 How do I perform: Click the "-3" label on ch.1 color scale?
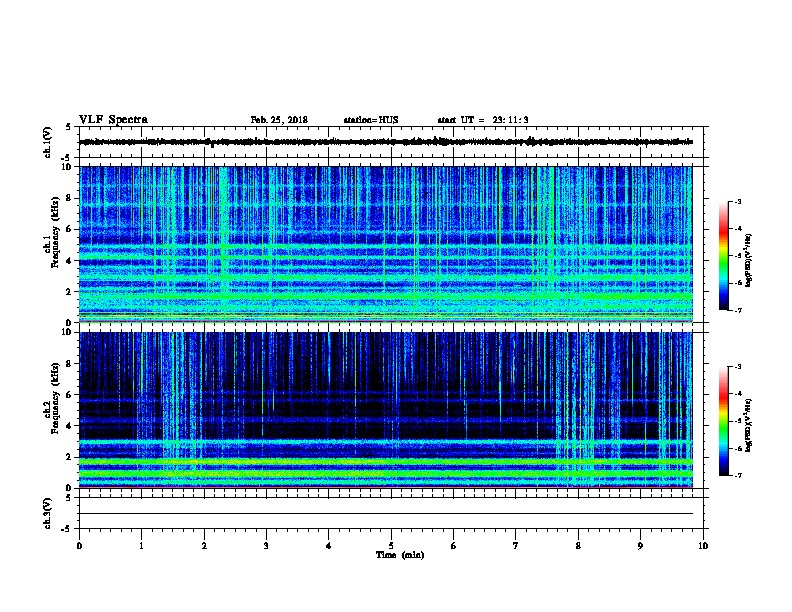(x=737, y=202)
